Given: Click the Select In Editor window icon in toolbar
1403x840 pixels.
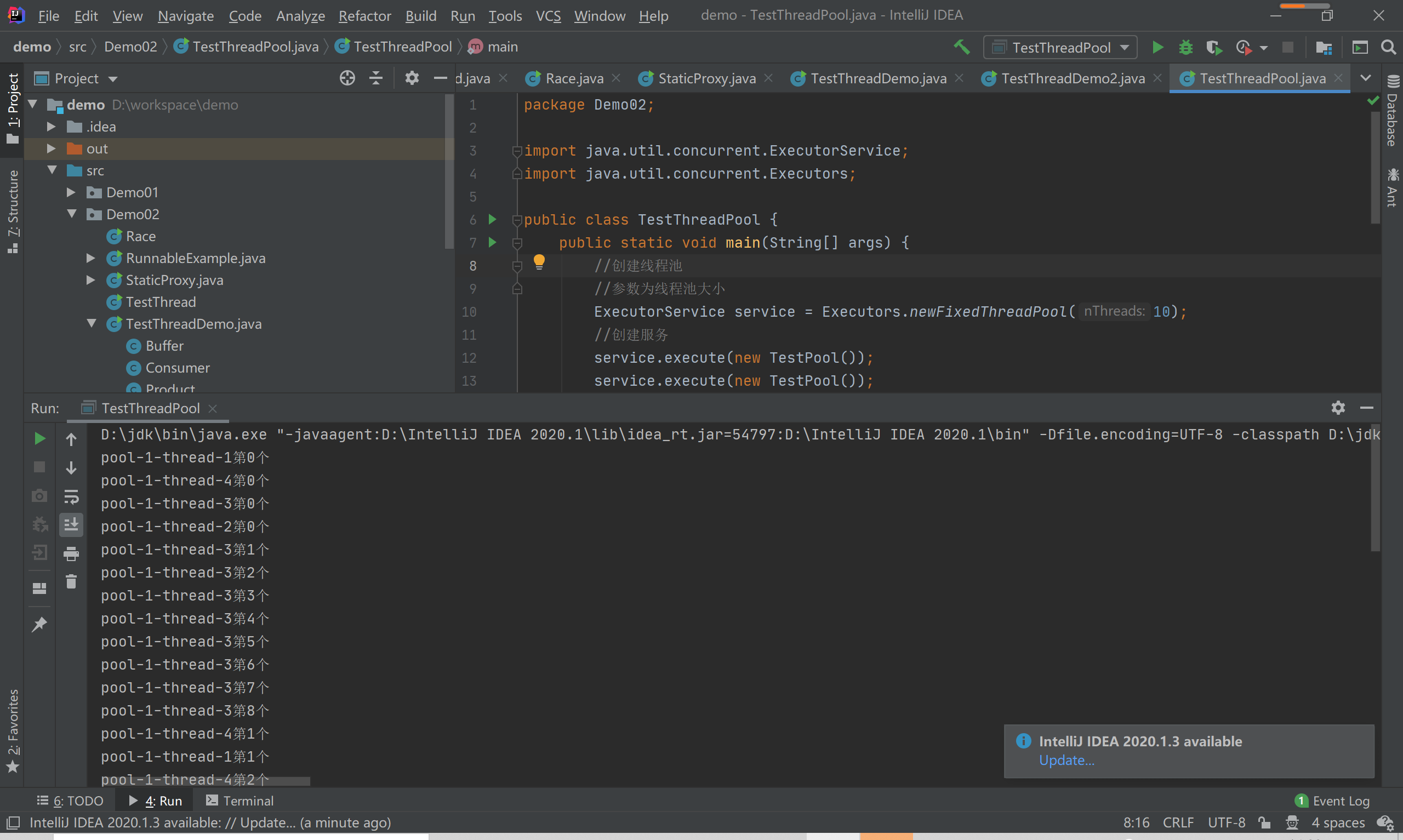Looking at the screenshot, I should coord(1360,48).
